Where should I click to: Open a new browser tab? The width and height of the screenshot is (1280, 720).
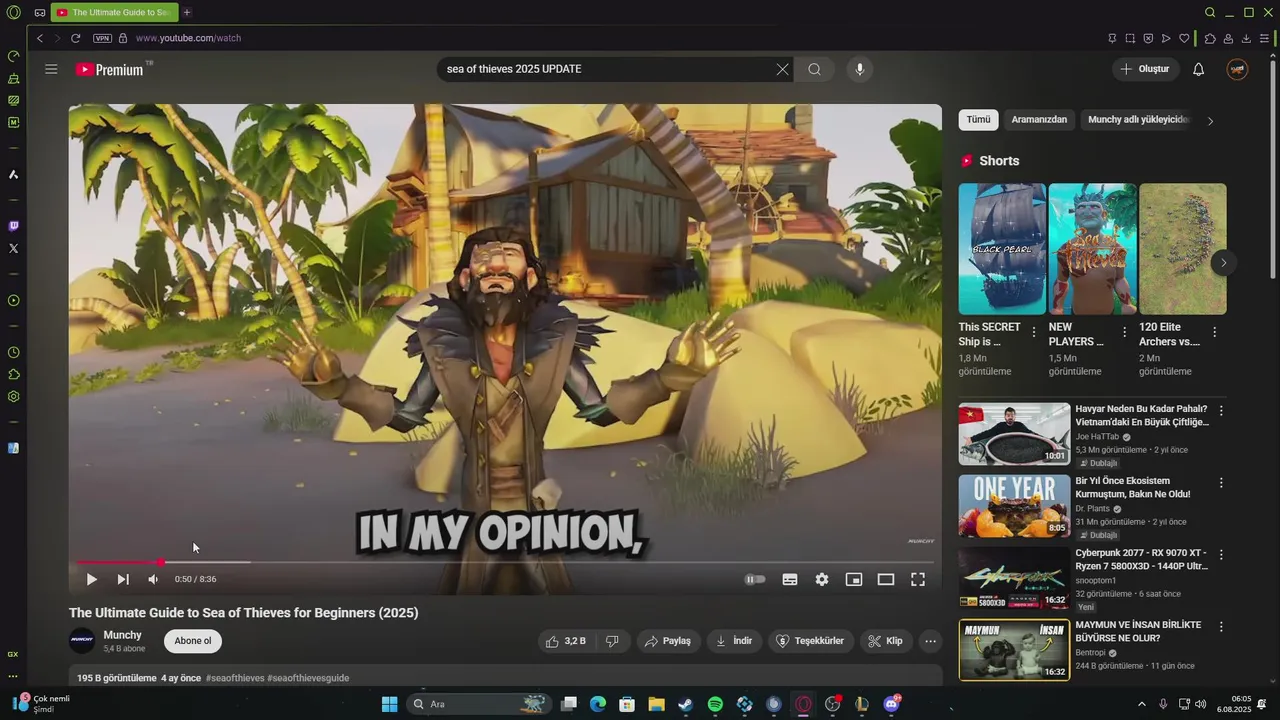tap(187, 13)
